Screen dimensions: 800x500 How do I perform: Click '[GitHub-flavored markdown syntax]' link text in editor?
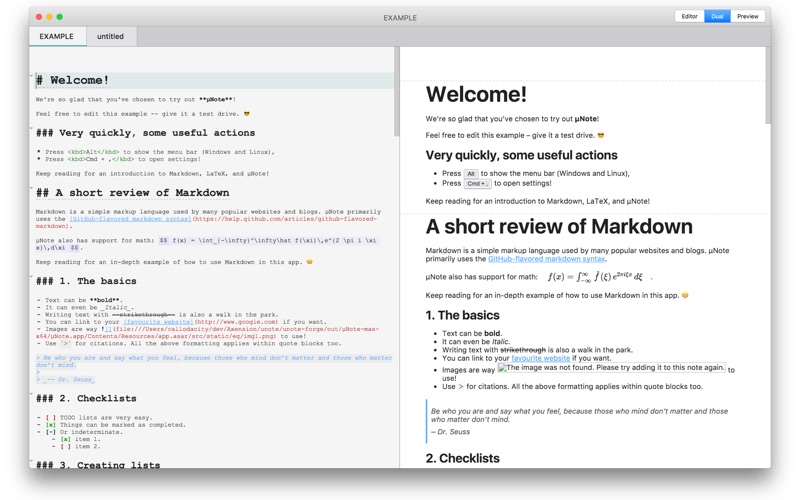coord(130,219)
